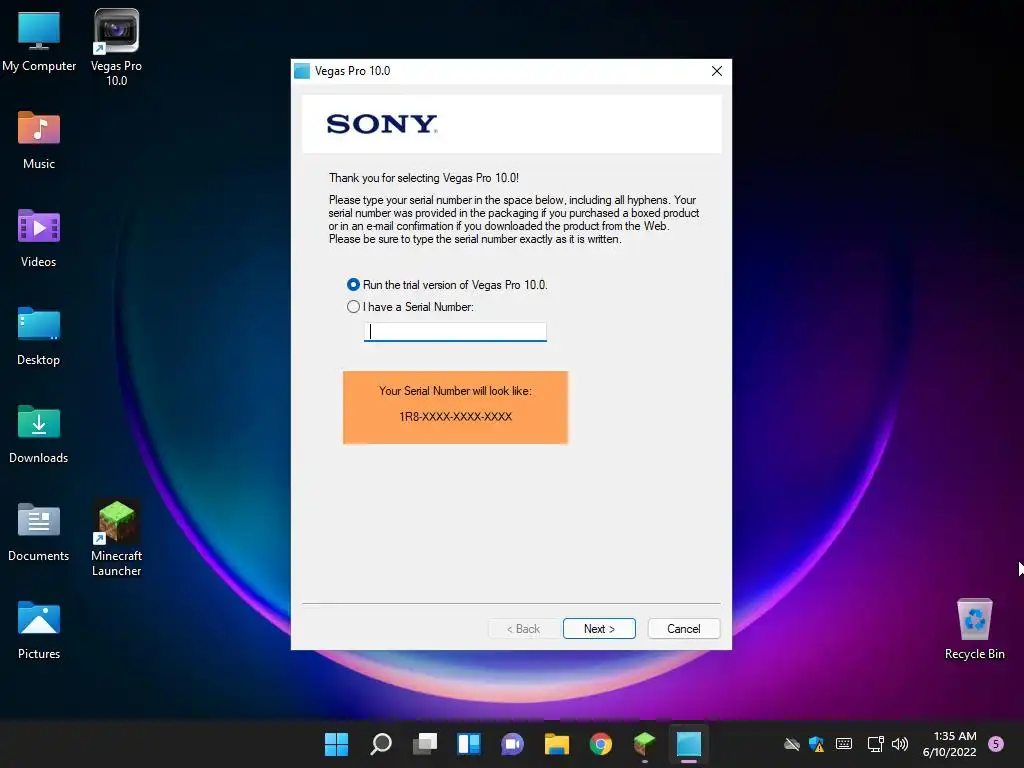Select the Pictures folder icon

coord(39,630)
